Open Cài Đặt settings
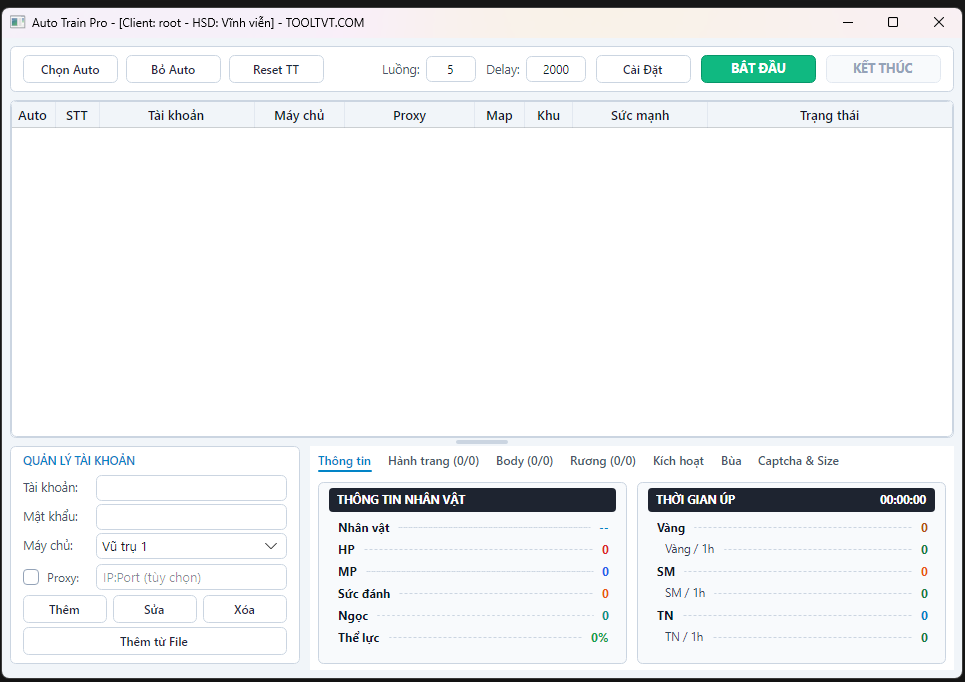This screenshot has width=965, height=682. 643,70
